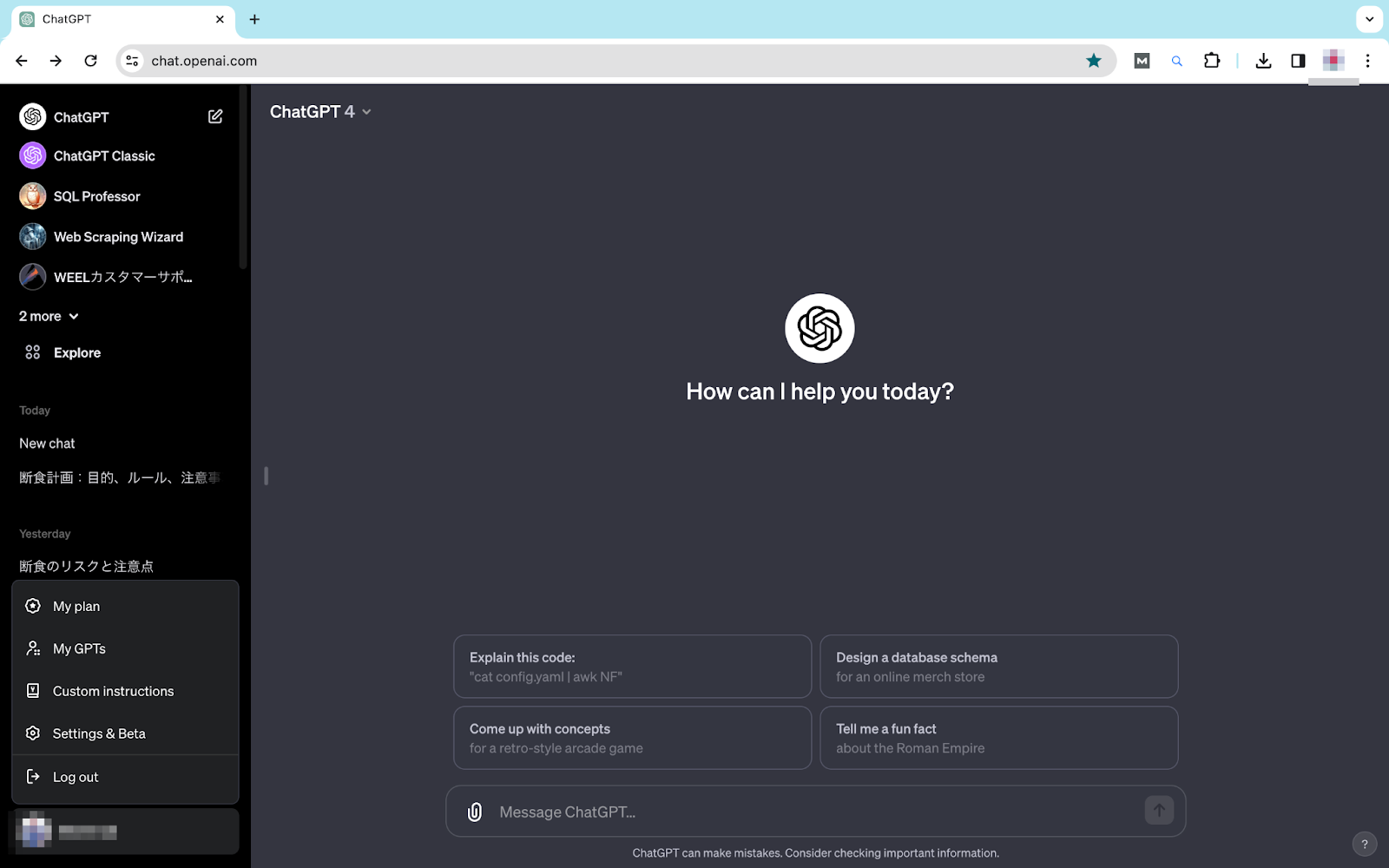The image size is (1389, 868).
Task: Click the Custom instructions document icon
Action: [33, 691]
